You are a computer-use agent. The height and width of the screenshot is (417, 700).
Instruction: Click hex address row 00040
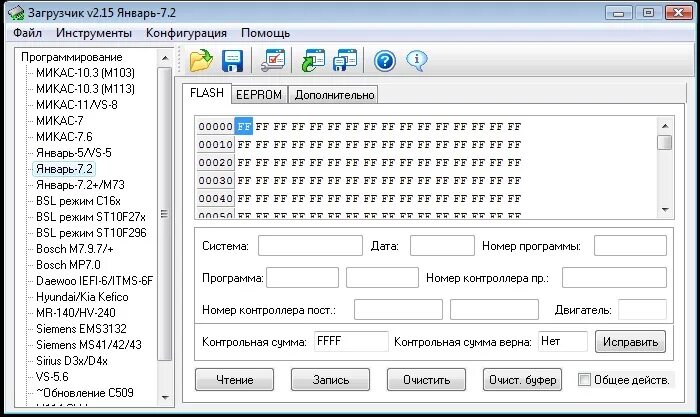(216, 199)
